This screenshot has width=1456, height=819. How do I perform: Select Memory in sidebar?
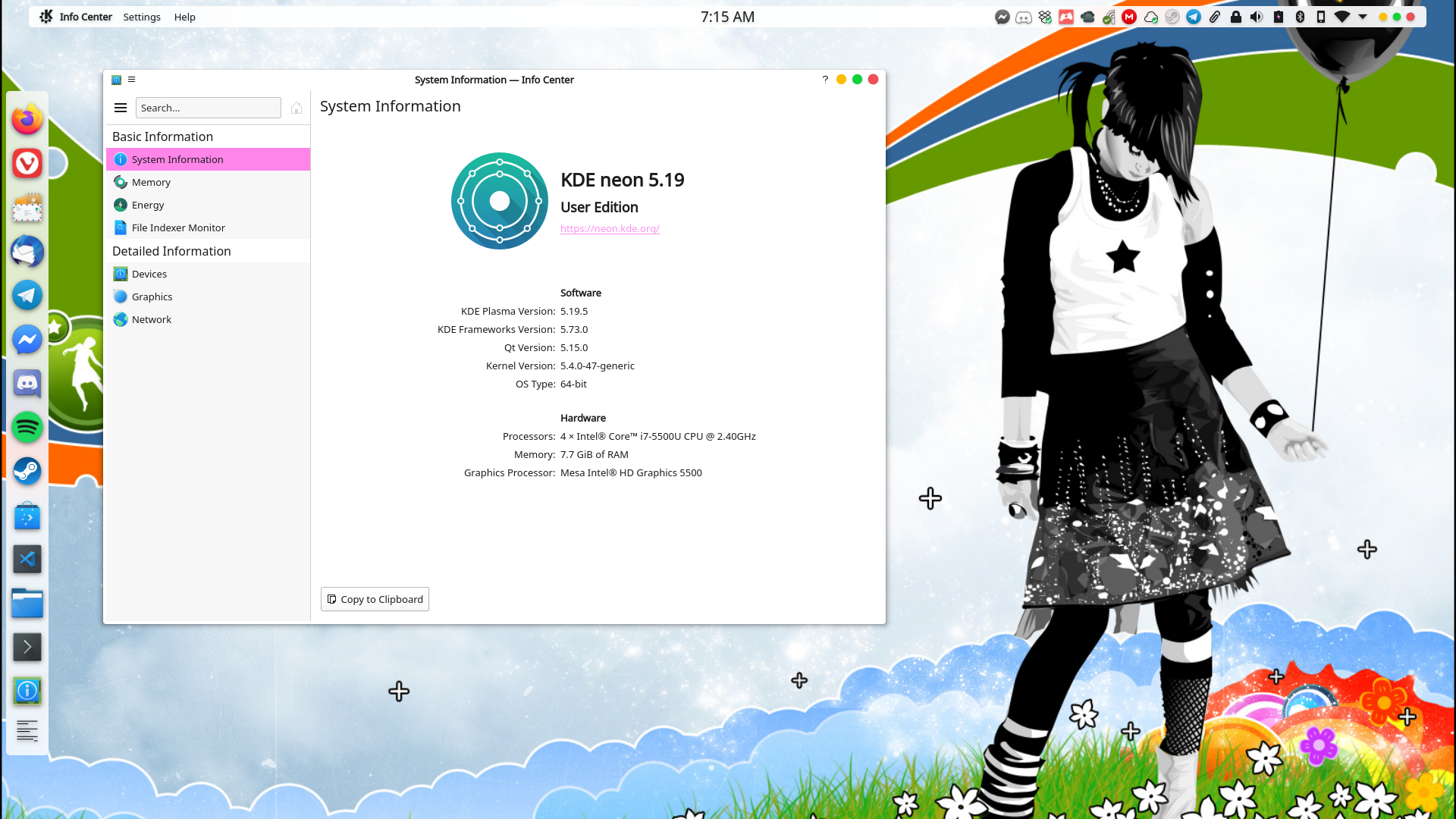209,182
